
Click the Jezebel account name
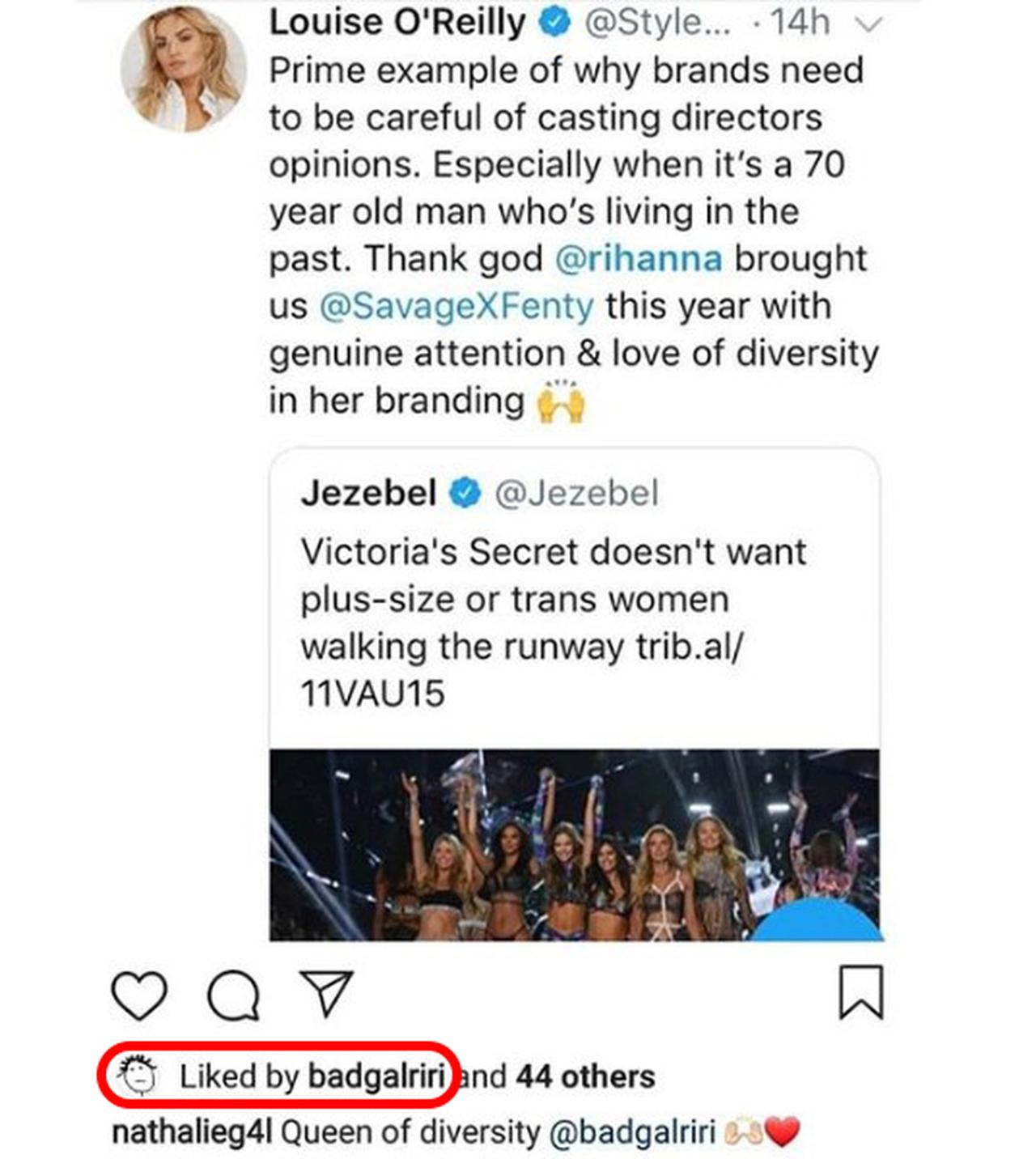point(368,492)
